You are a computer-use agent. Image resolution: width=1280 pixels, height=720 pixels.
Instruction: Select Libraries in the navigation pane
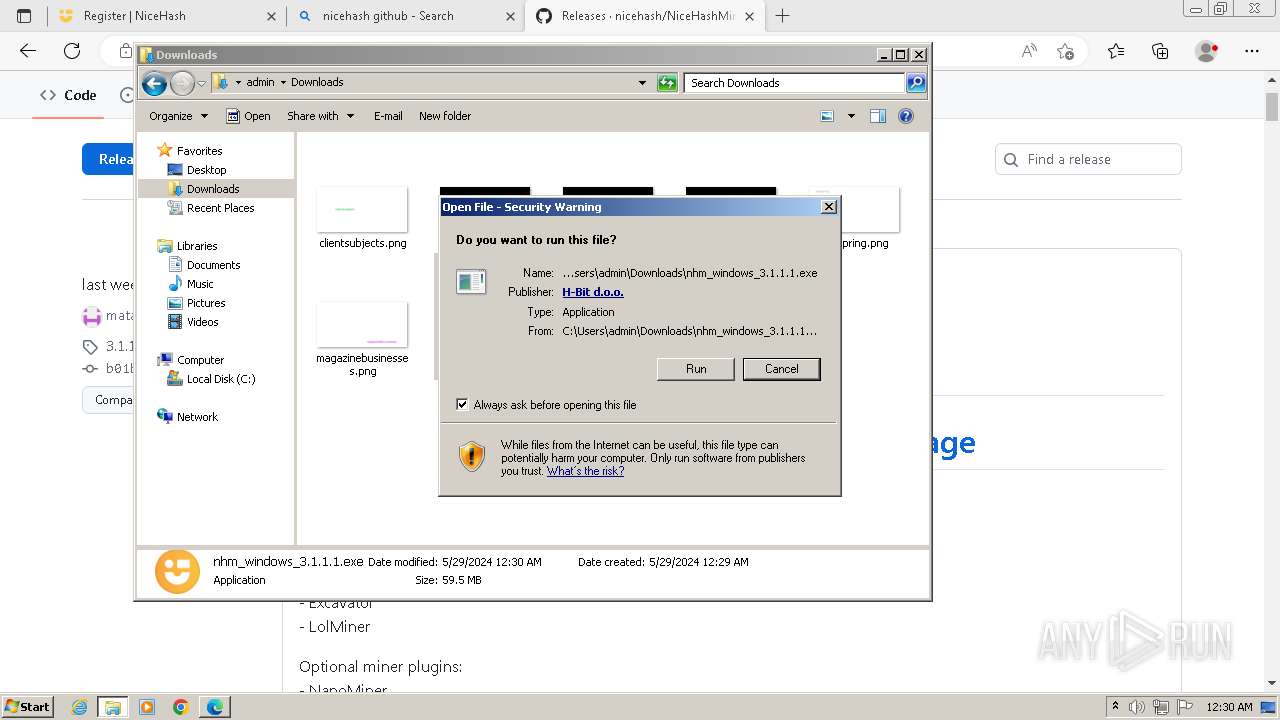(x=197, y=246)
